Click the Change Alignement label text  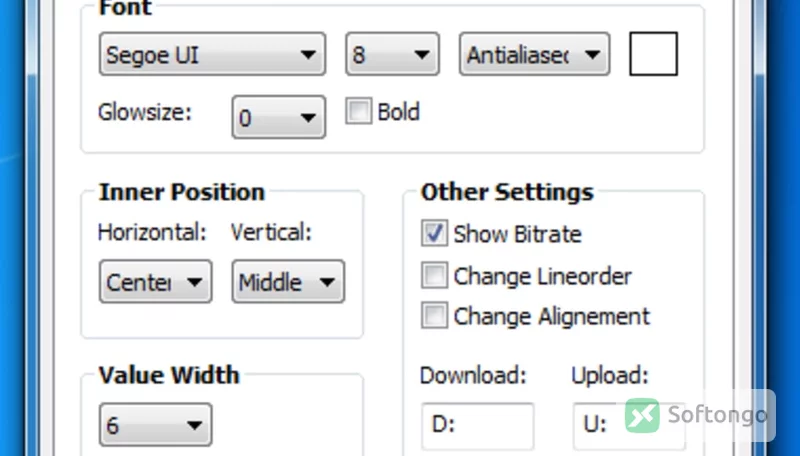552,316
